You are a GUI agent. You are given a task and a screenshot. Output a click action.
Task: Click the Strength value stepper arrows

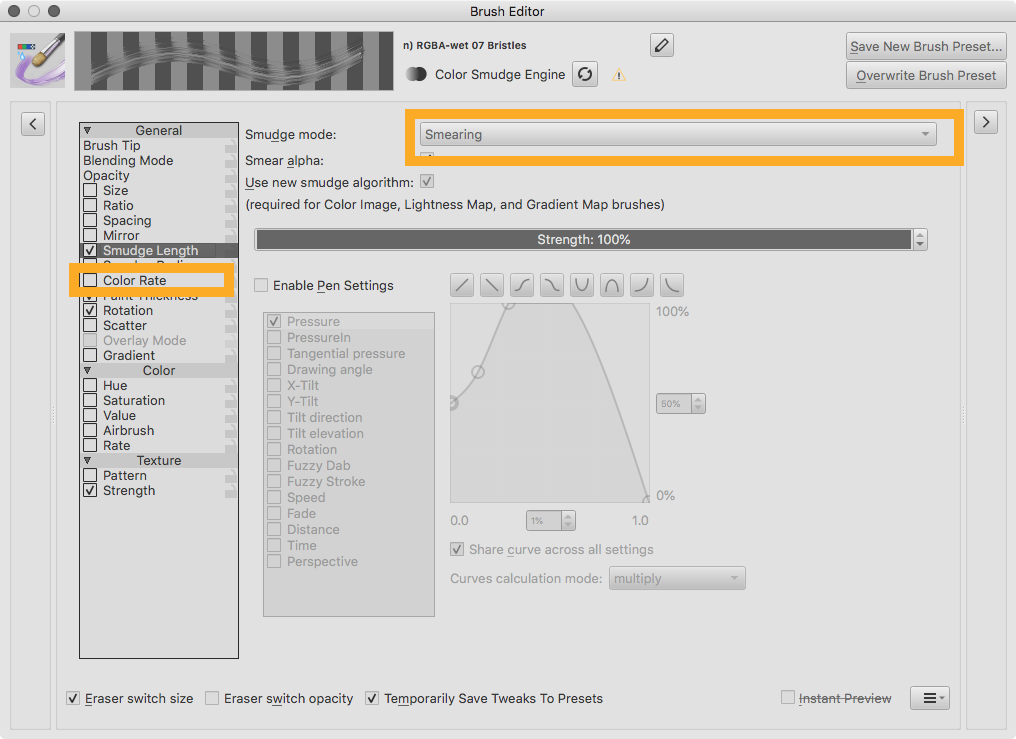(x=920, y=240)
